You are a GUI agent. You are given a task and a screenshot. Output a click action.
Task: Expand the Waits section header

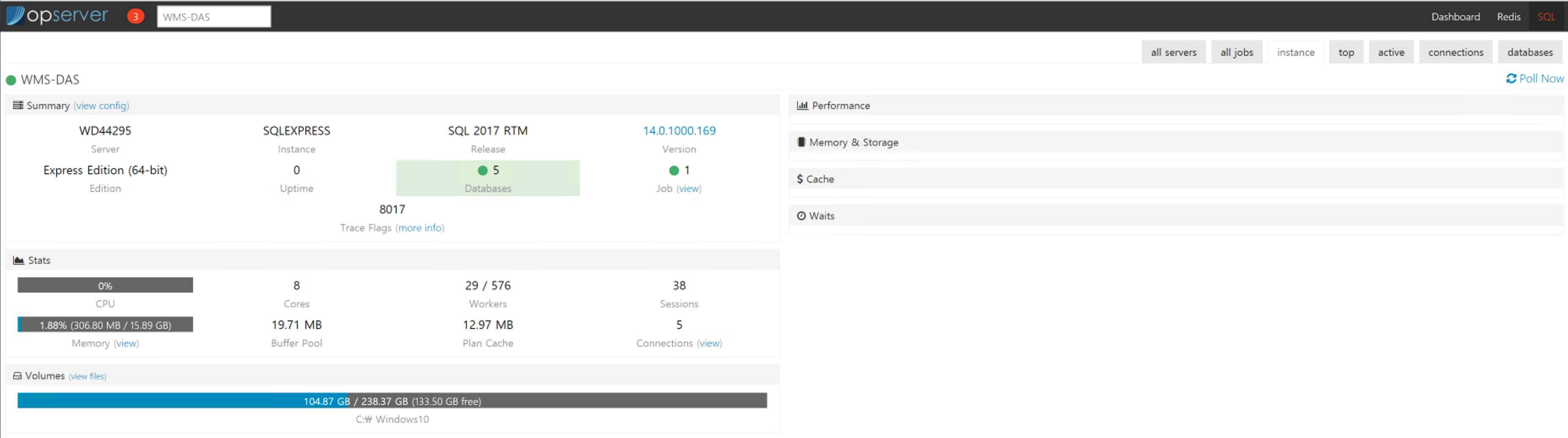tap(1176, 216)
